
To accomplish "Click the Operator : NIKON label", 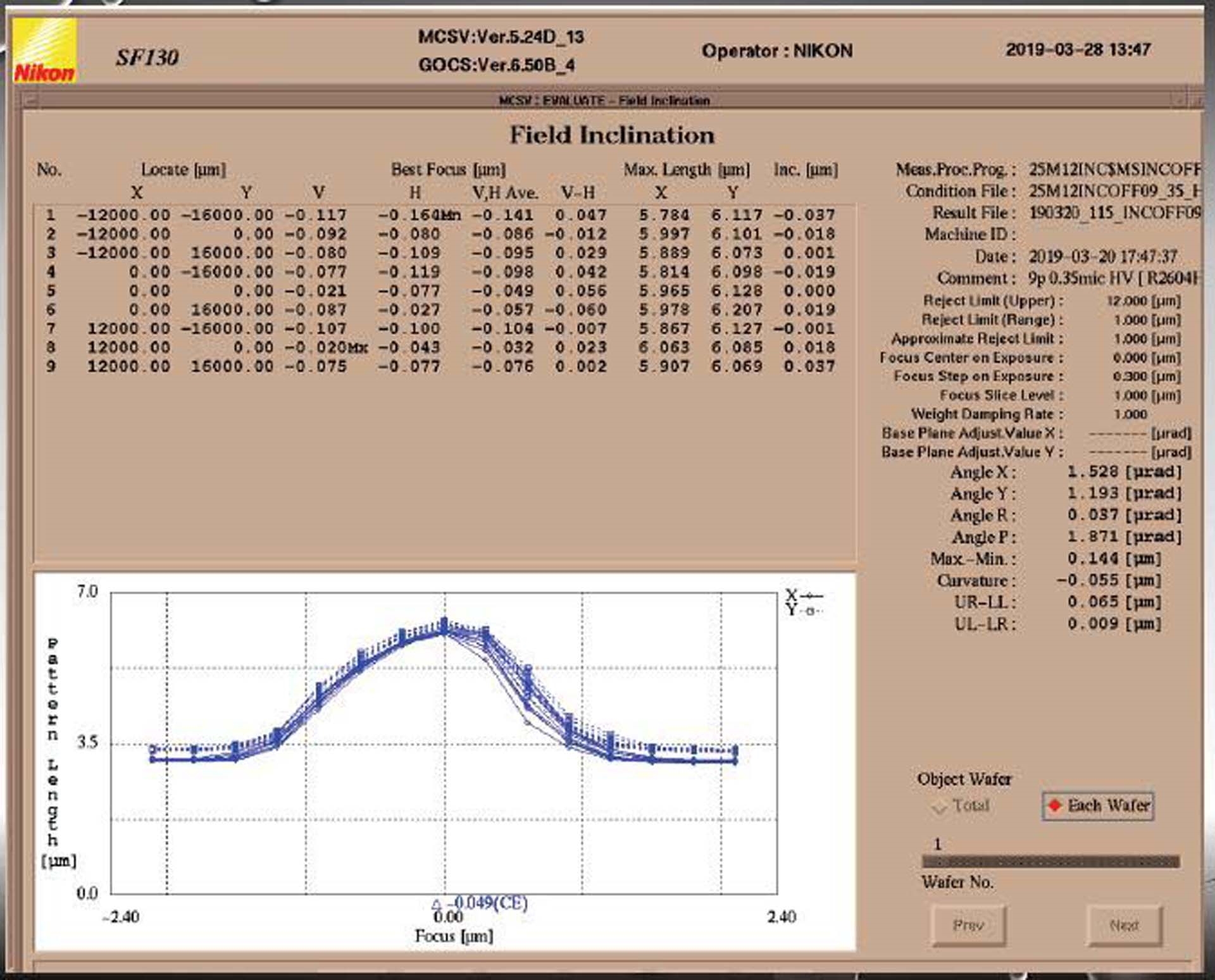I will point(777,51).
